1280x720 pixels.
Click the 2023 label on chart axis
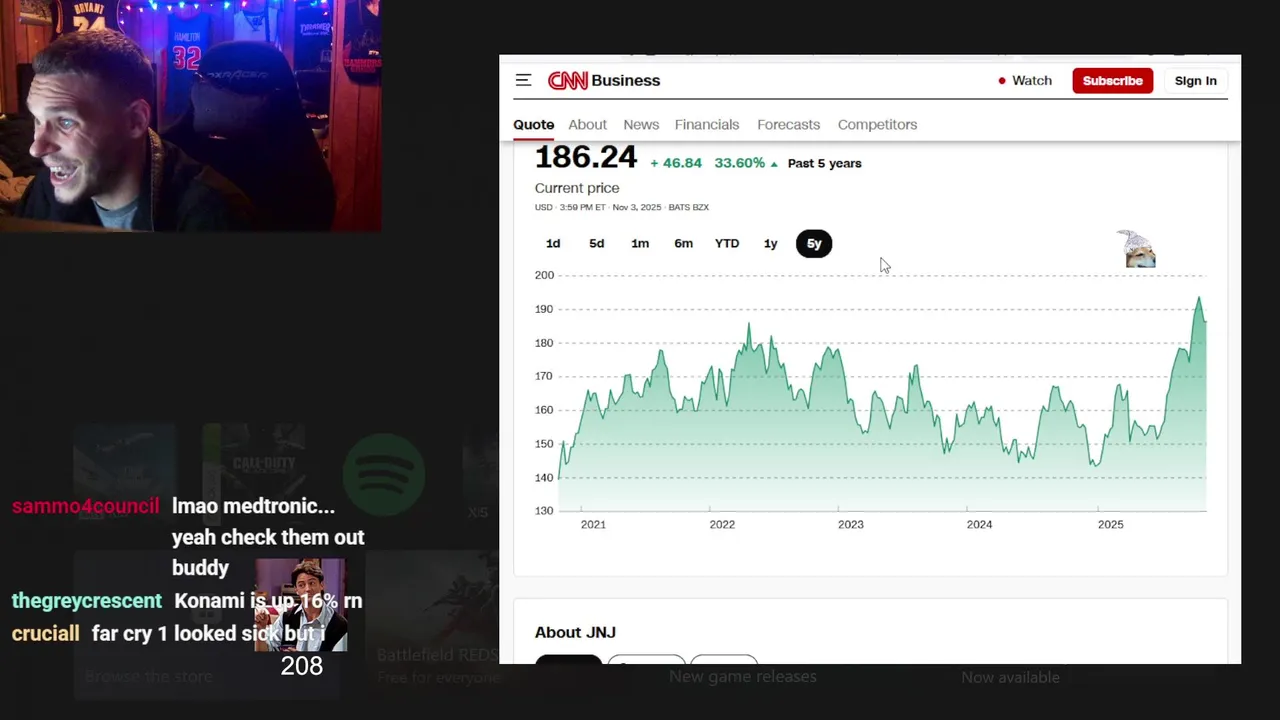pyautogui.click(x=851, y=525)
